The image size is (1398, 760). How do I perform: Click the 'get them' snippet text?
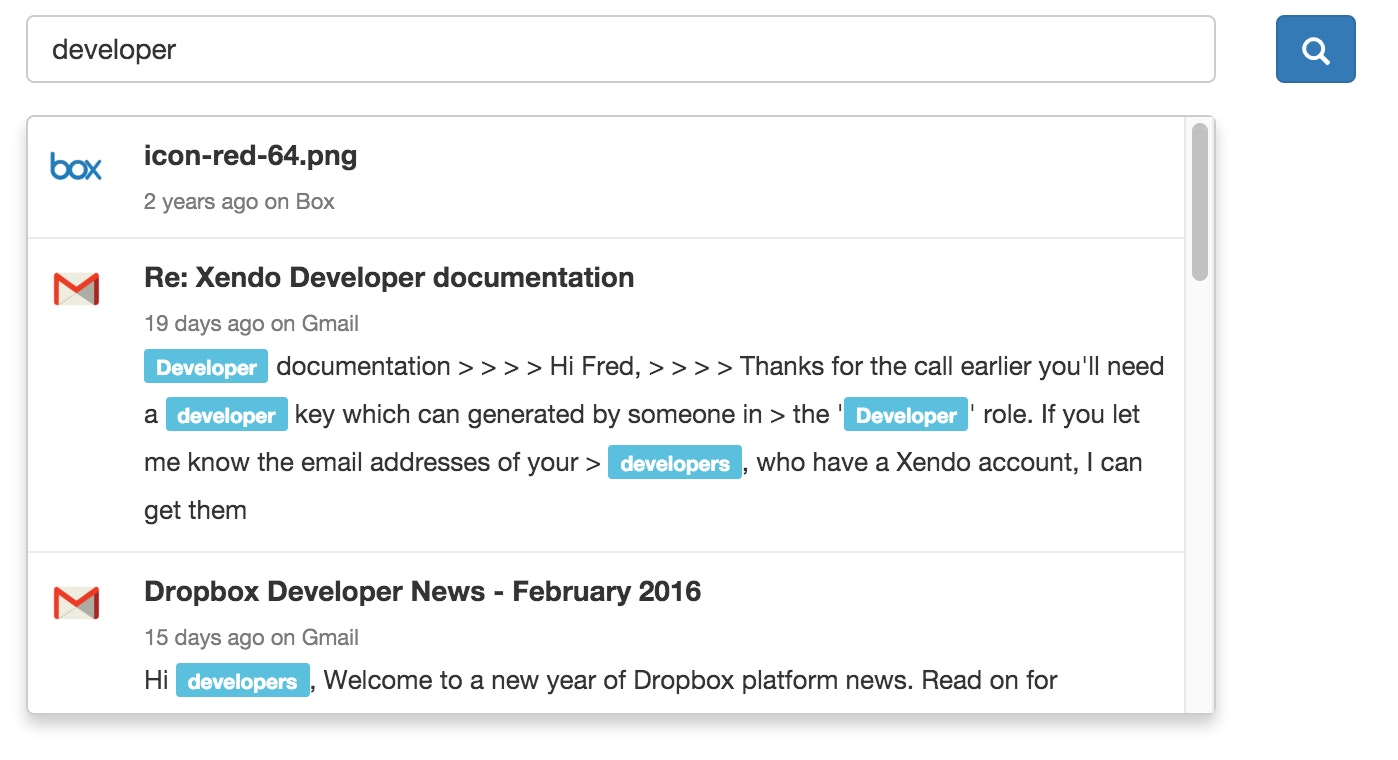[x=195, y=510]
